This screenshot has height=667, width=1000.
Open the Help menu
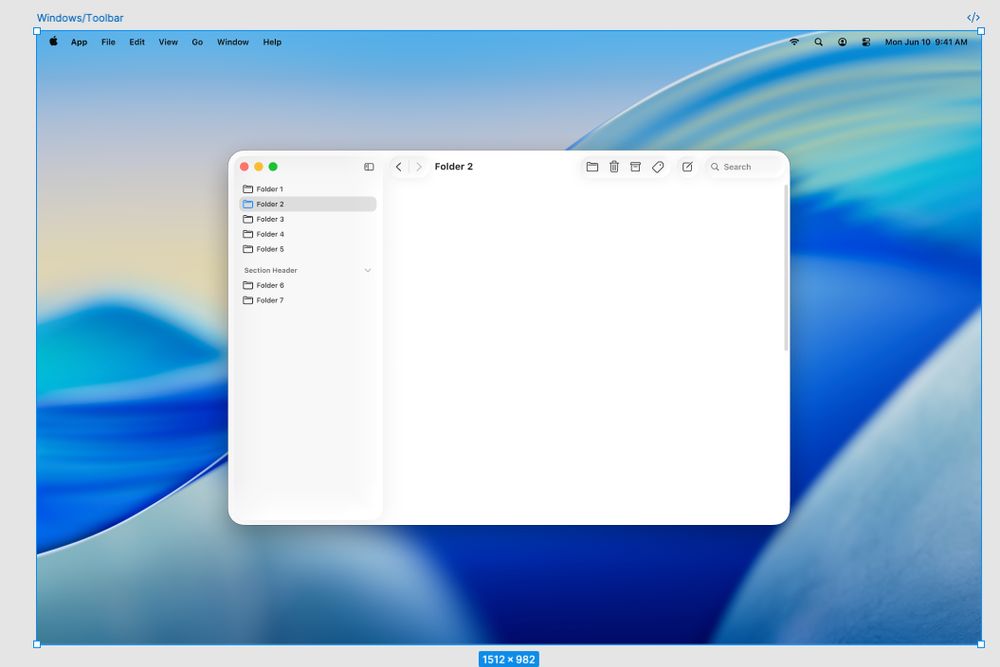pyautogui.click(x=272, y=42)
